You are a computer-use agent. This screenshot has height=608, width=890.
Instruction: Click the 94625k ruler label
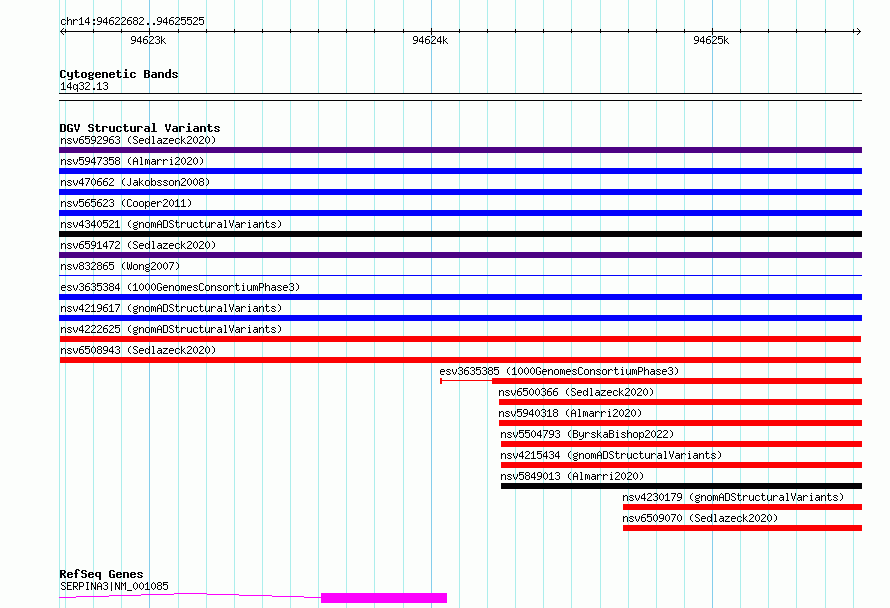711,40
